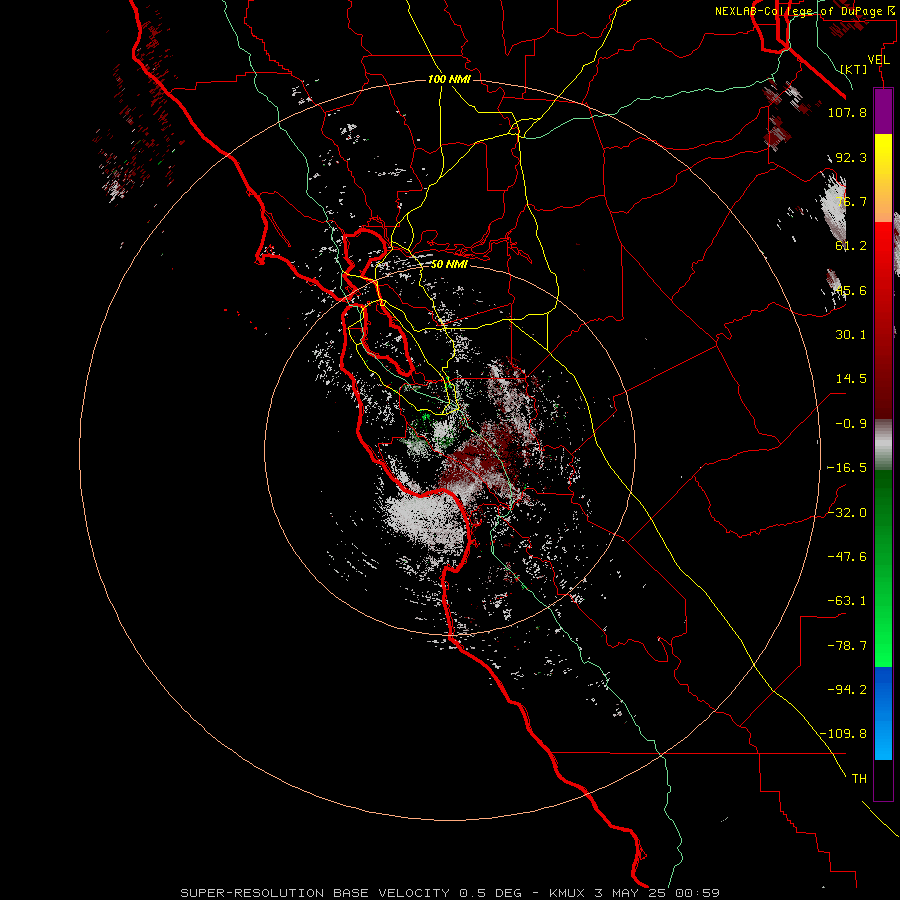This screenshot has width=900, height=900.
Task: Click the [KT] units label
Action: pos(854,69)
